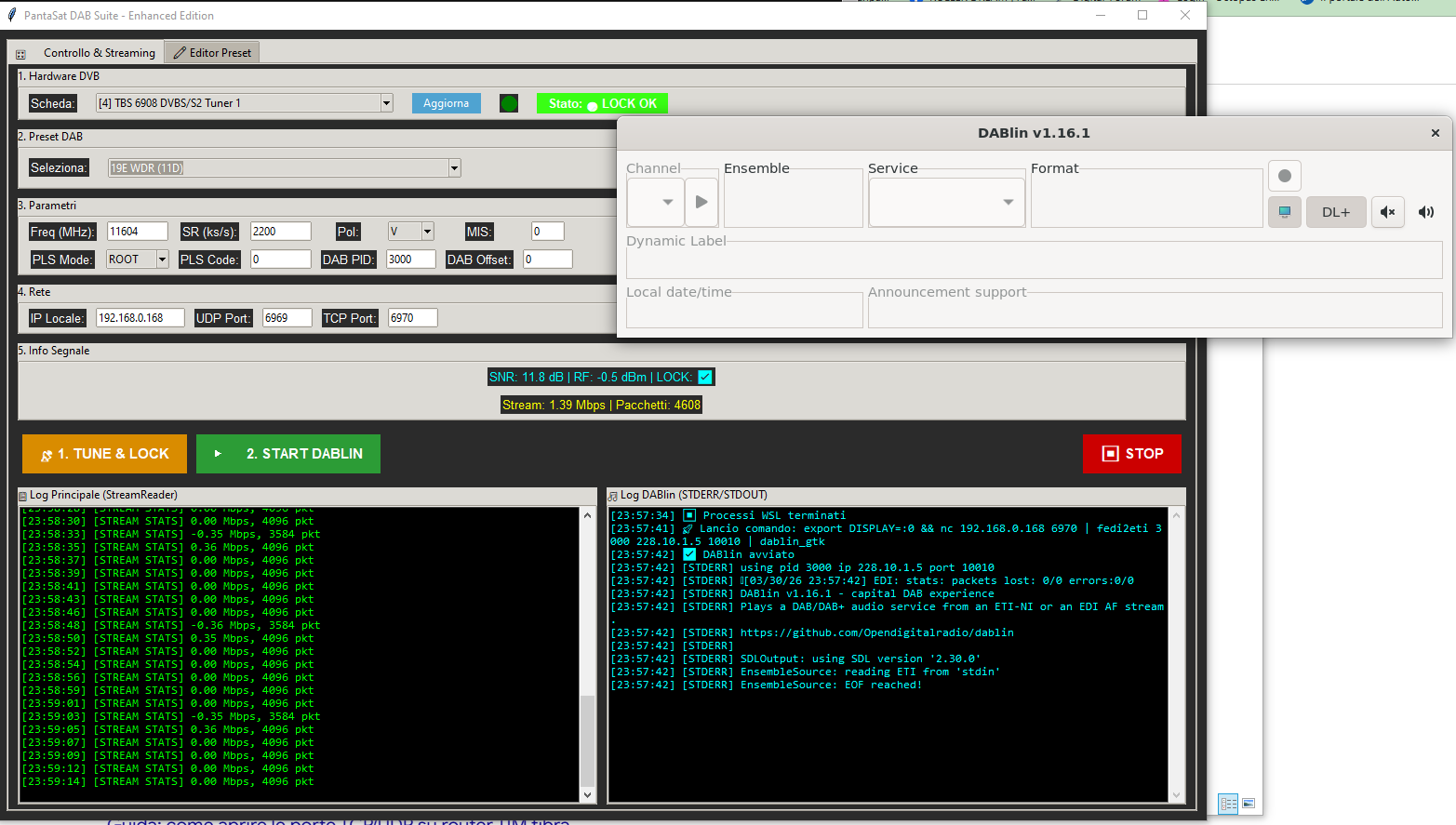
Task: Click the MIS input field
Action: (x=548, y=232)
